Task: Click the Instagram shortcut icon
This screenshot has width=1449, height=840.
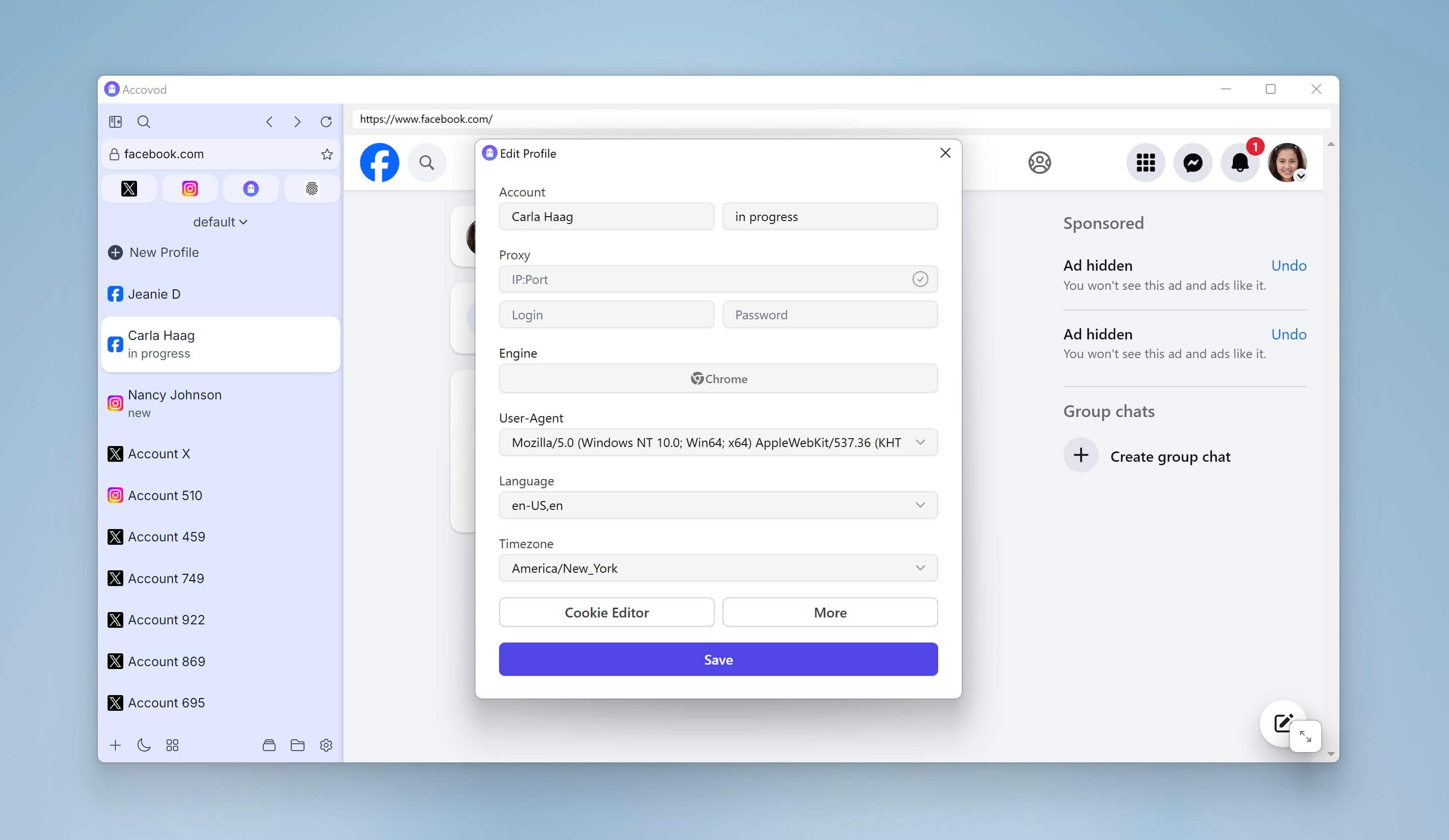Action: (190, 189)
